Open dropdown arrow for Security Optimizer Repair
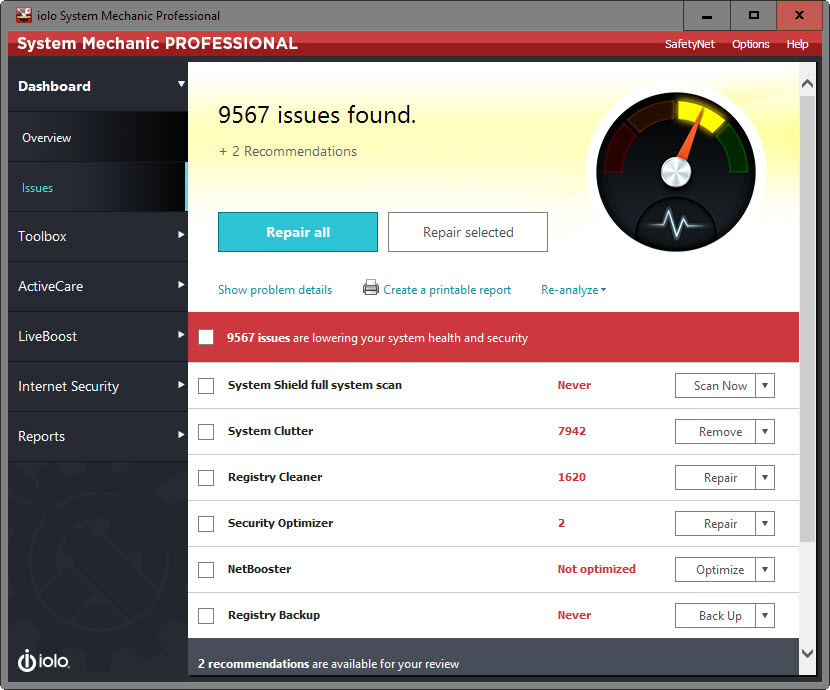Image resolution: width=830 pixels, height=690 pixels. point(765,524)
